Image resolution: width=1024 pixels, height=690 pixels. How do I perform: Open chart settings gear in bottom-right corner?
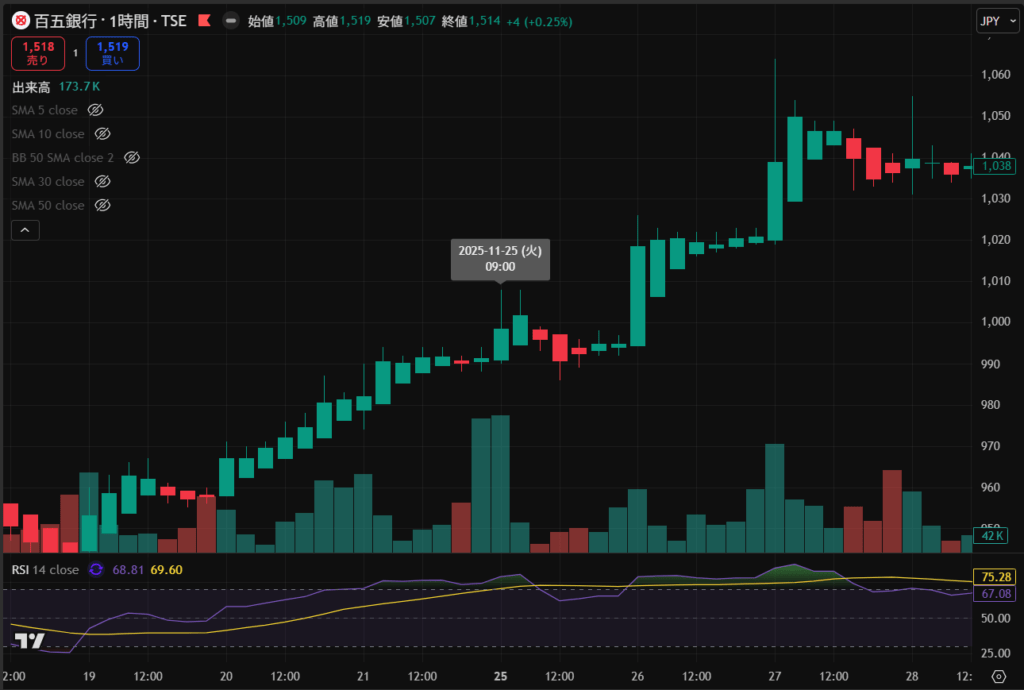tap(997, 677)
